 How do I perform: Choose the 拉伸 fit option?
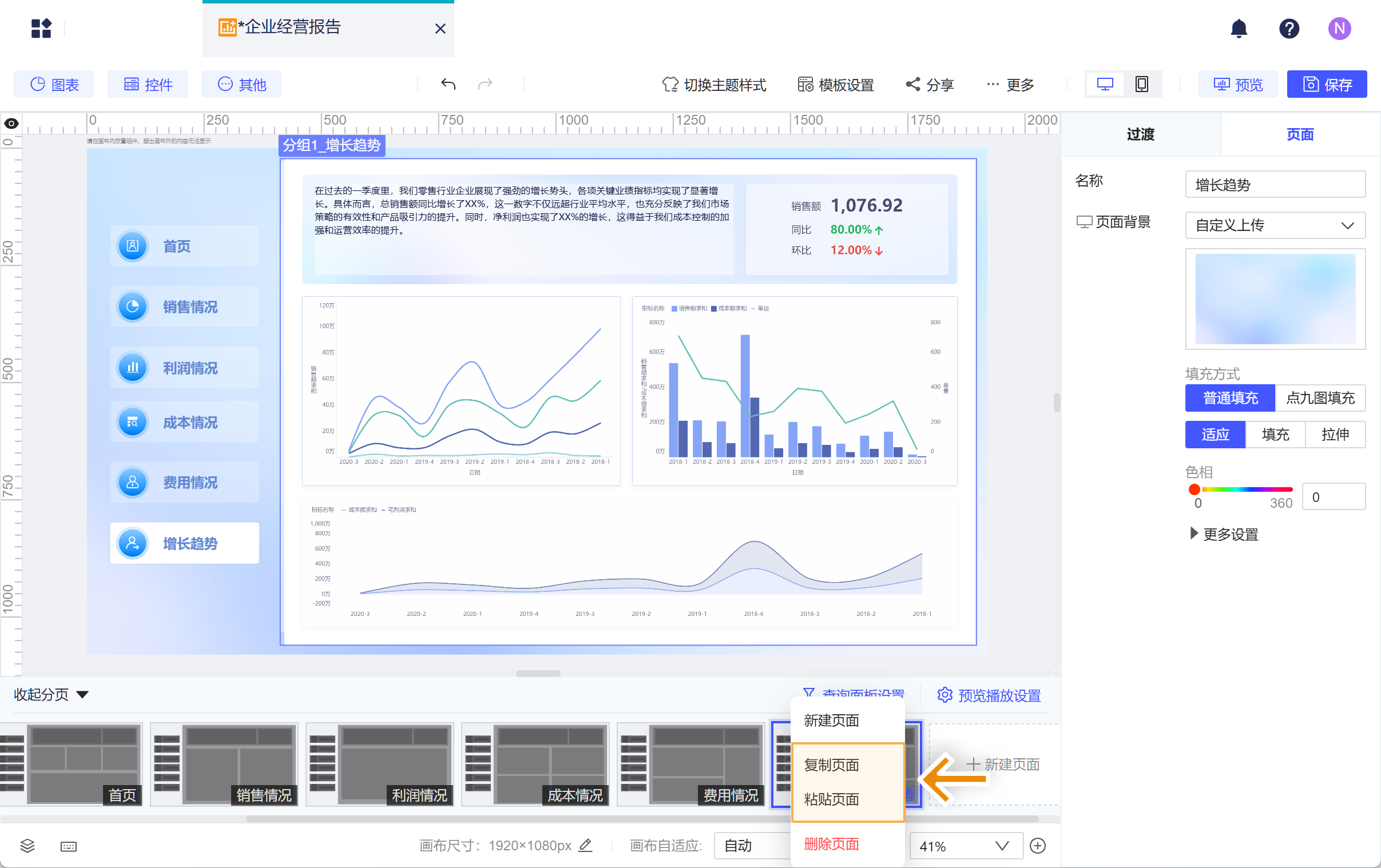[1335, 434]
